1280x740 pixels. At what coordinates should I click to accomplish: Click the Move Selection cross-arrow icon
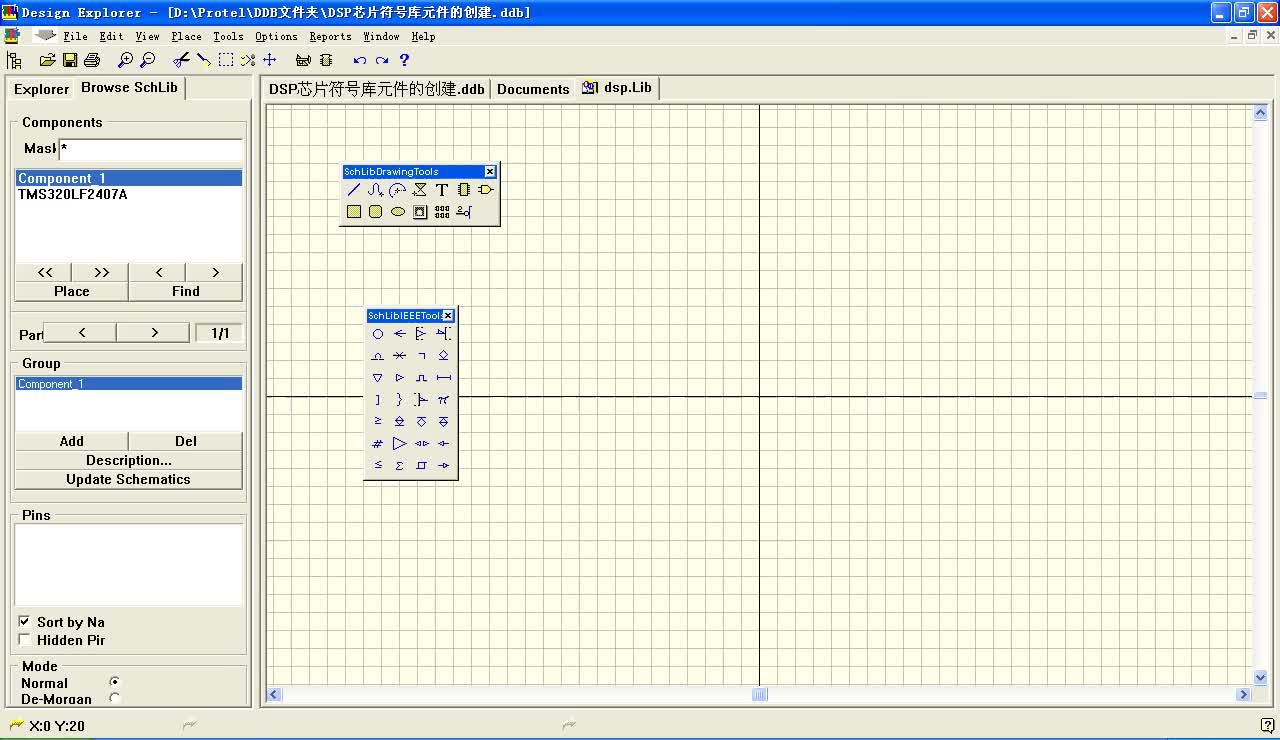tap(269, 61)
